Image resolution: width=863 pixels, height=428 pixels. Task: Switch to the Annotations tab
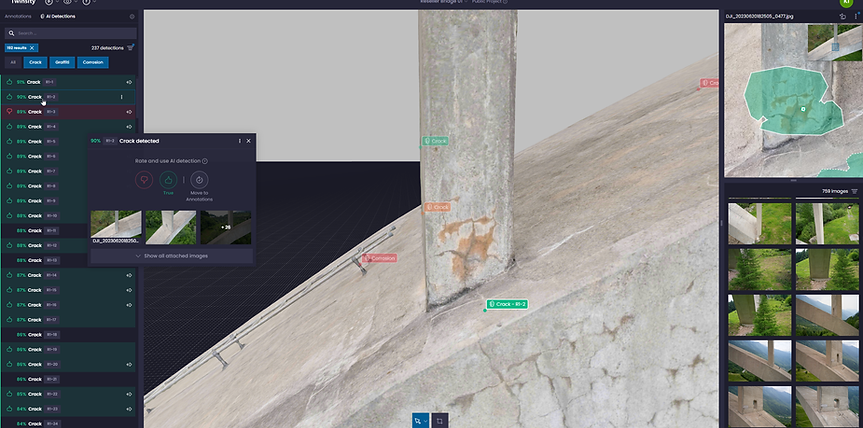click(x=18, y=17)
